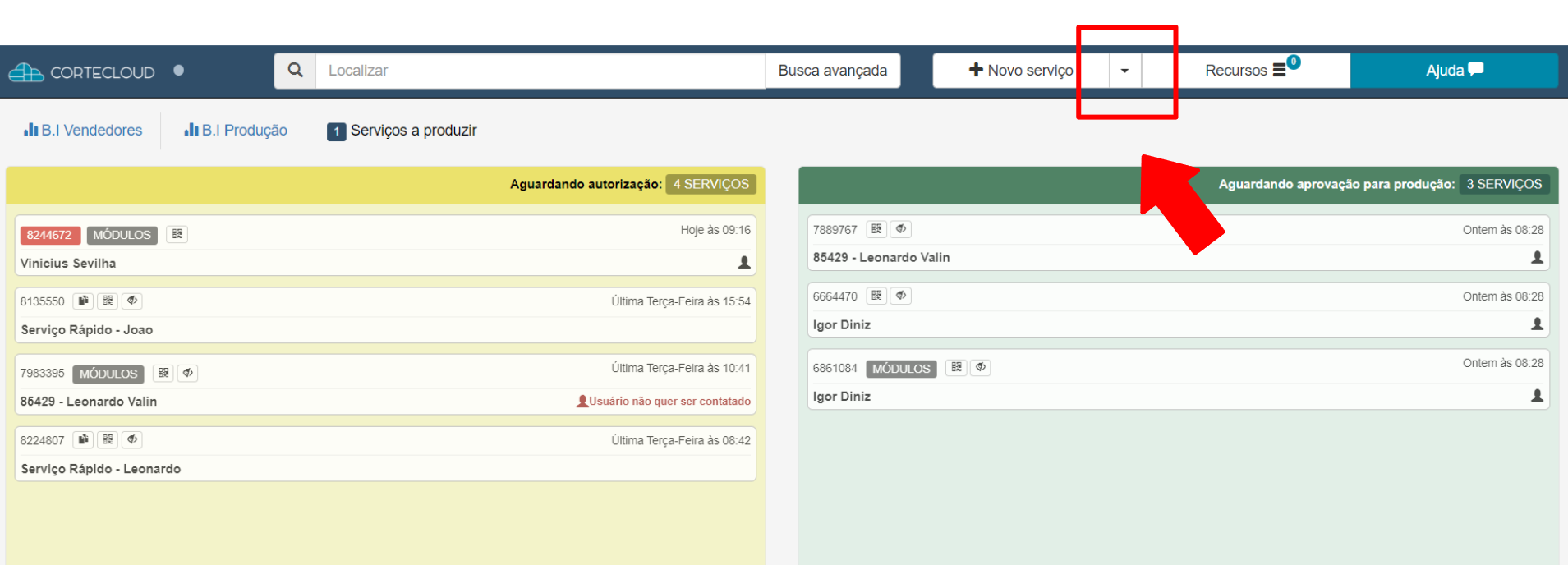Click service number 7889767
This screenshot has height=565, width=1568.
pyautogui.click(x=835, y=230)
